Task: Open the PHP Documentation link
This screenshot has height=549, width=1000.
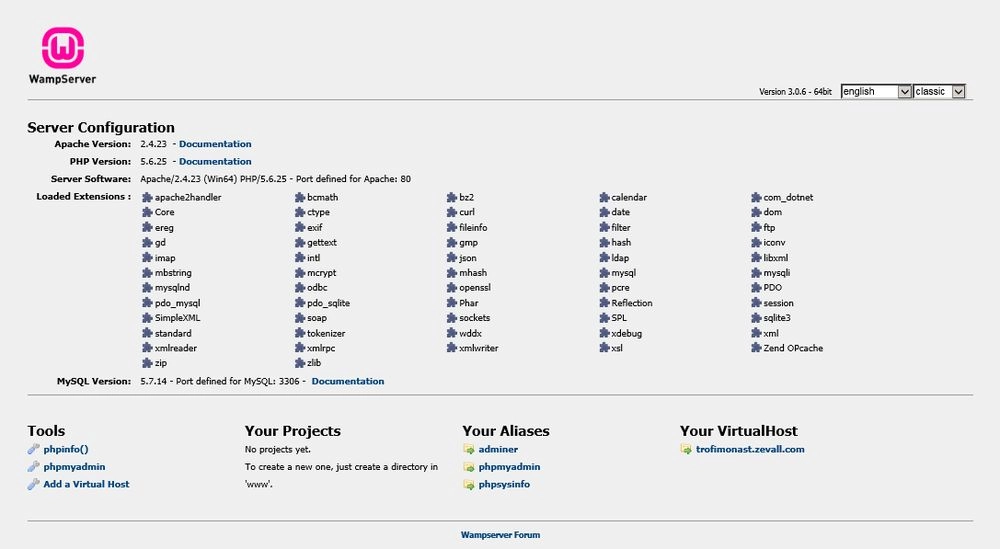Action: 215,161
